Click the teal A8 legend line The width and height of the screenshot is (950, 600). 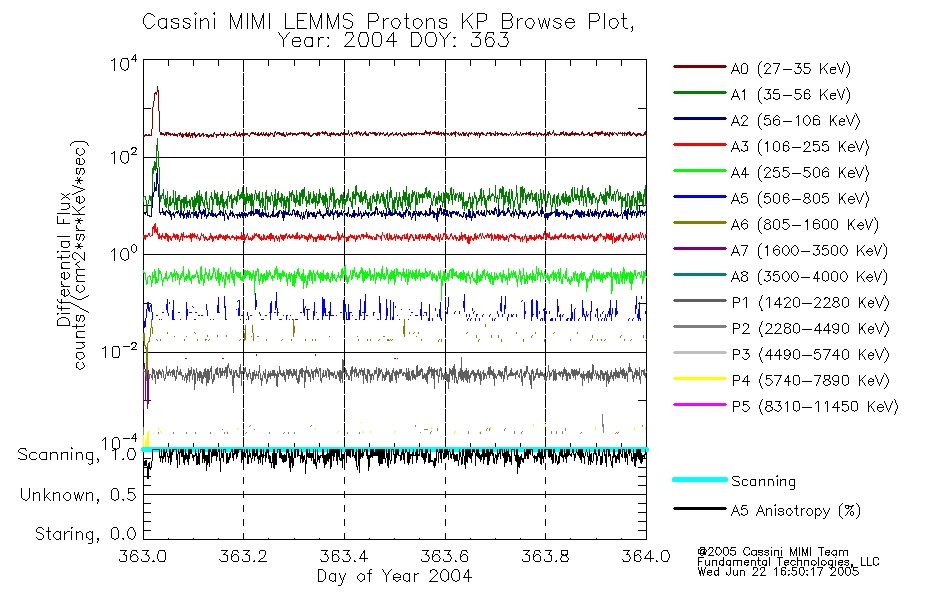700,275
